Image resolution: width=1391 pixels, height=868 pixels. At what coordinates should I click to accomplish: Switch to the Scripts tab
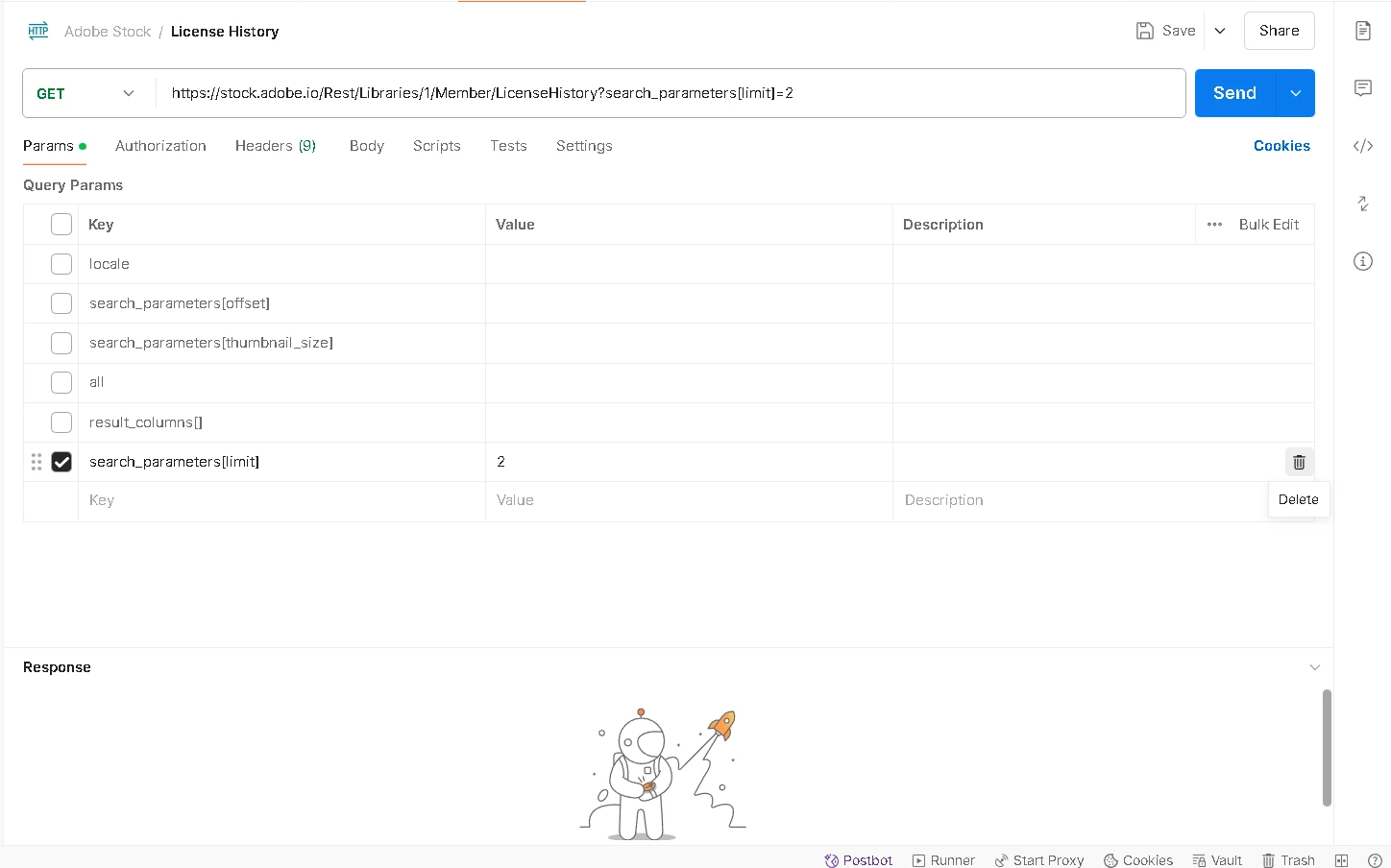(437, 146)
